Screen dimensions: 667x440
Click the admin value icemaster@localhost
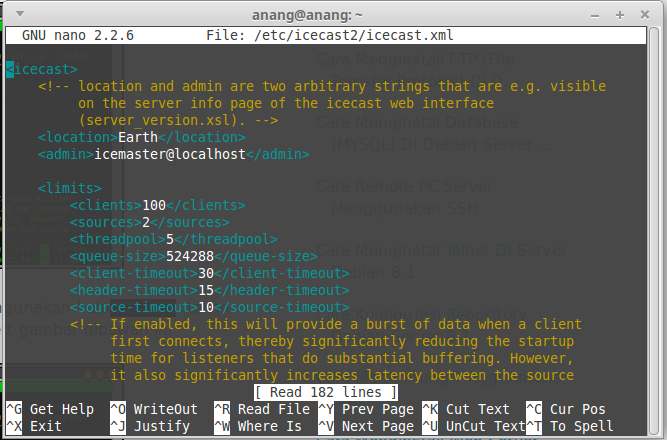pos(170,154)
